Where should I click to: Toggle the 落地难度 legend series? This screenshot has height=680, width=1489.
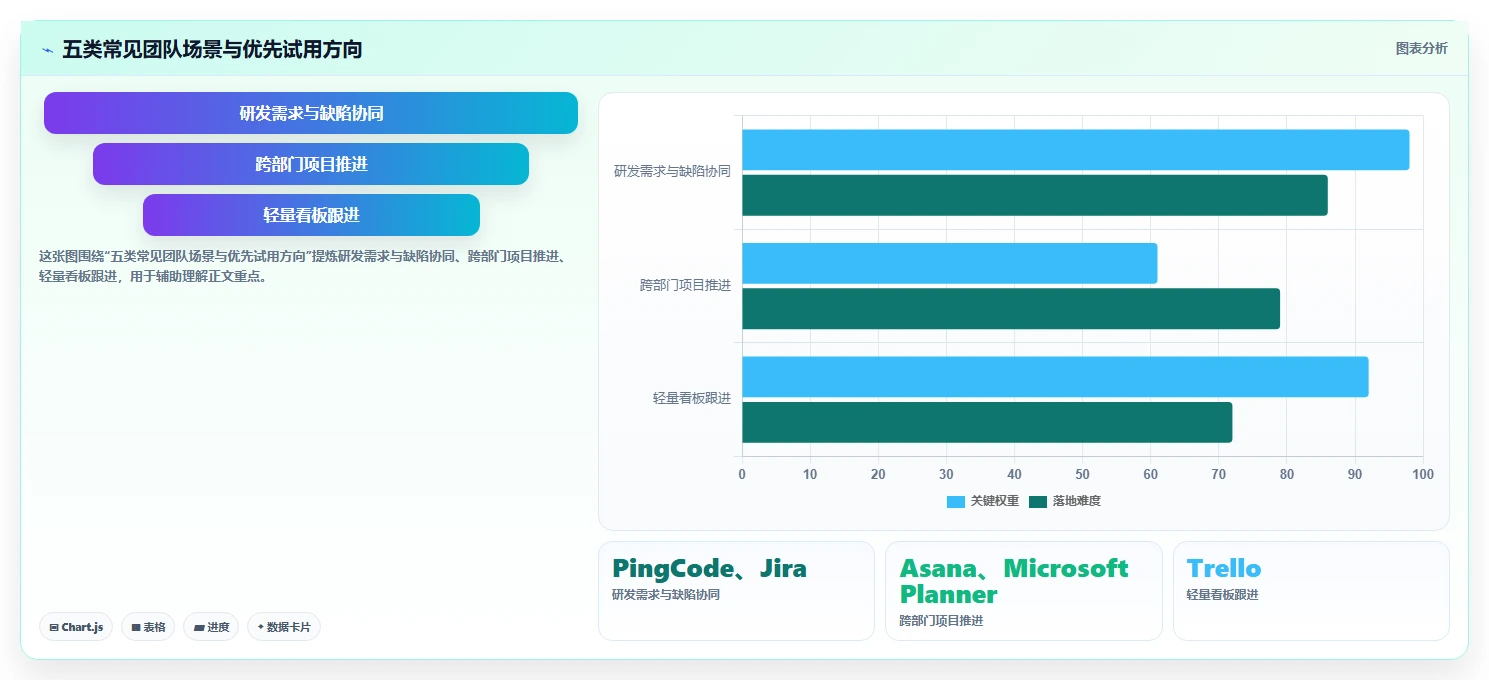click(x=1065, y=501)
